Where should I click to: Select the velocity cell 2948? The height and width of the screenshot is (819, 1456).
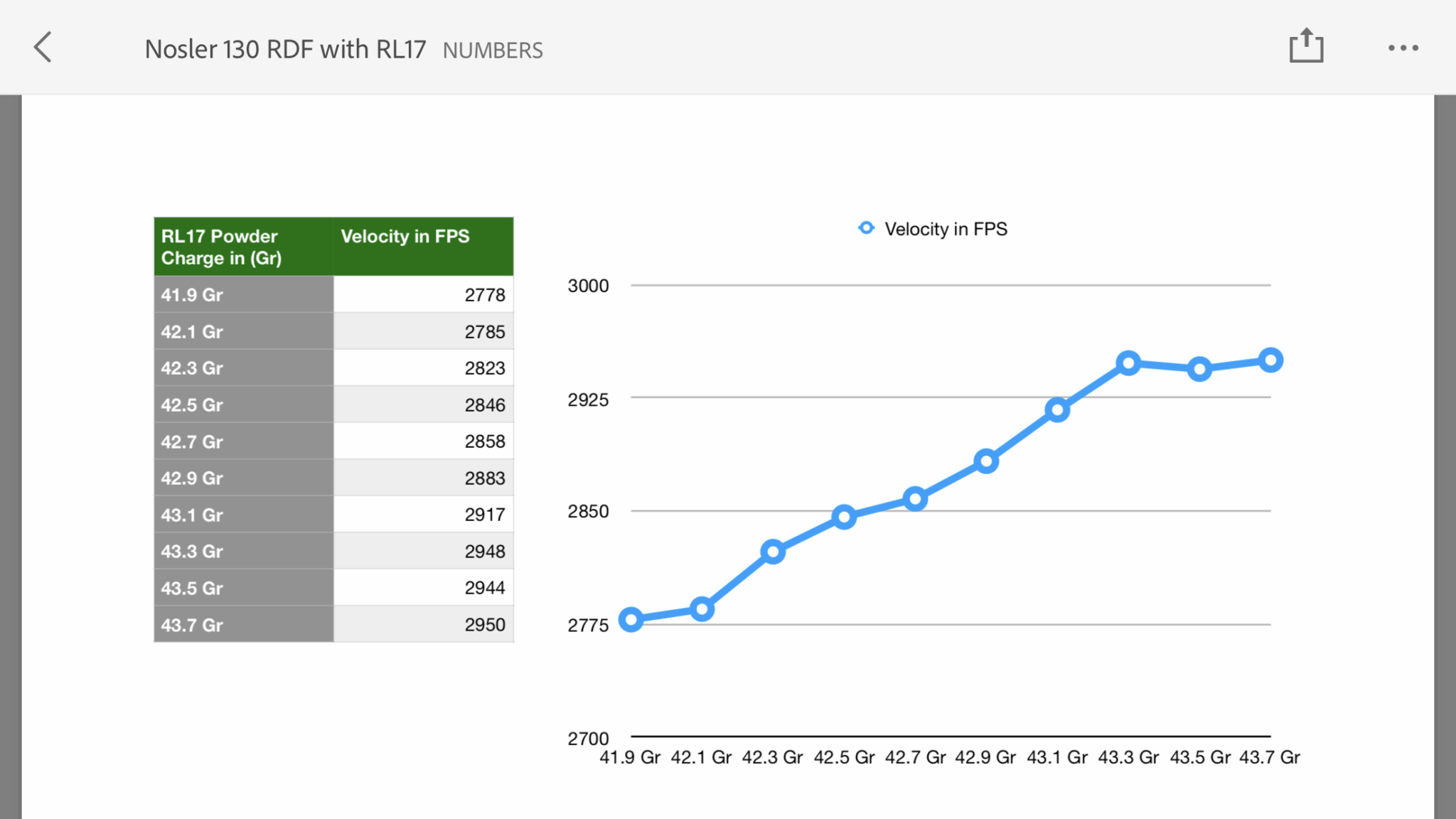[x=424, y=551]
